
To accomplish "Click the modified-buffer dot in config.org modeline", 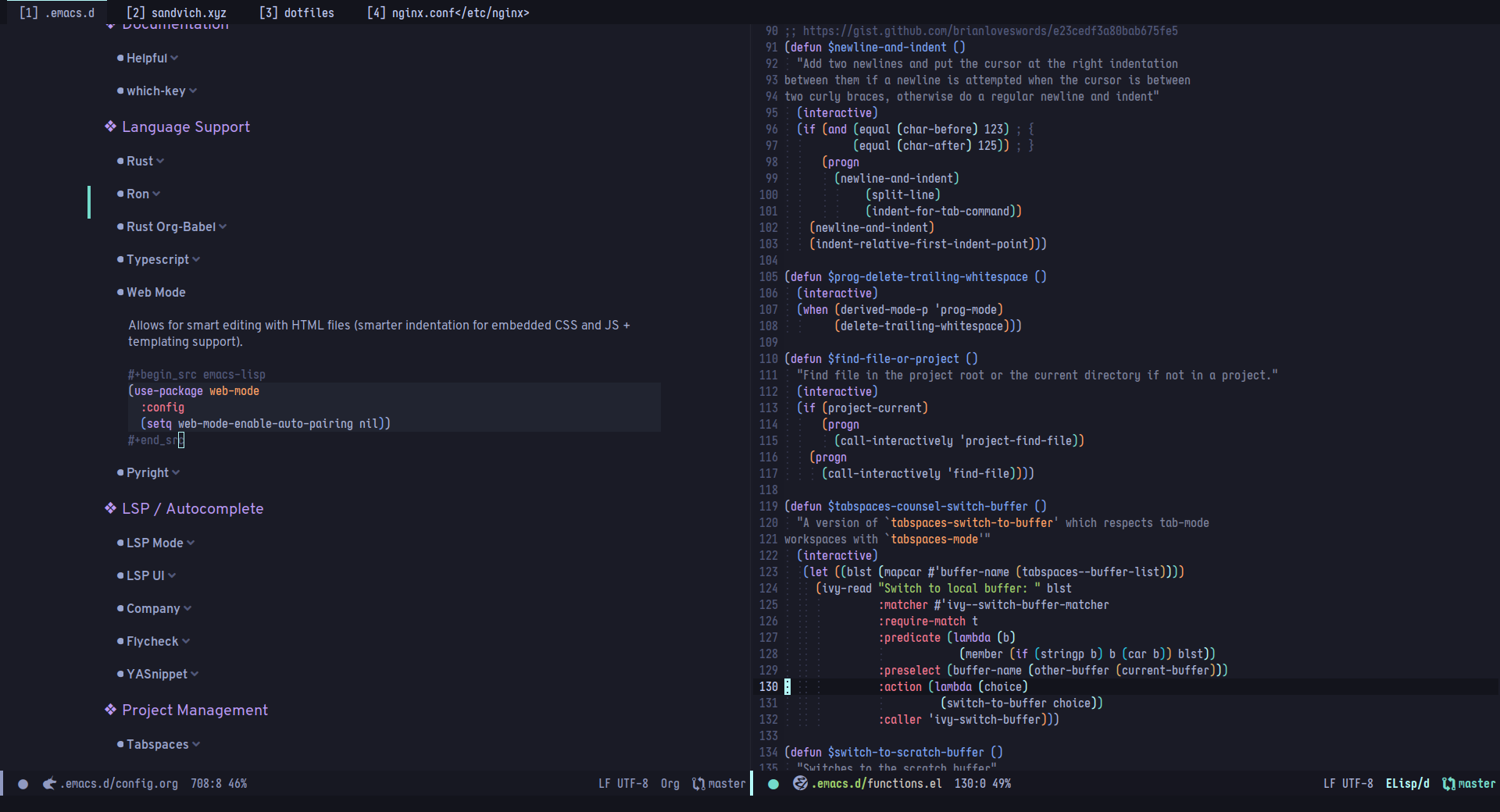I will [23, 784].
